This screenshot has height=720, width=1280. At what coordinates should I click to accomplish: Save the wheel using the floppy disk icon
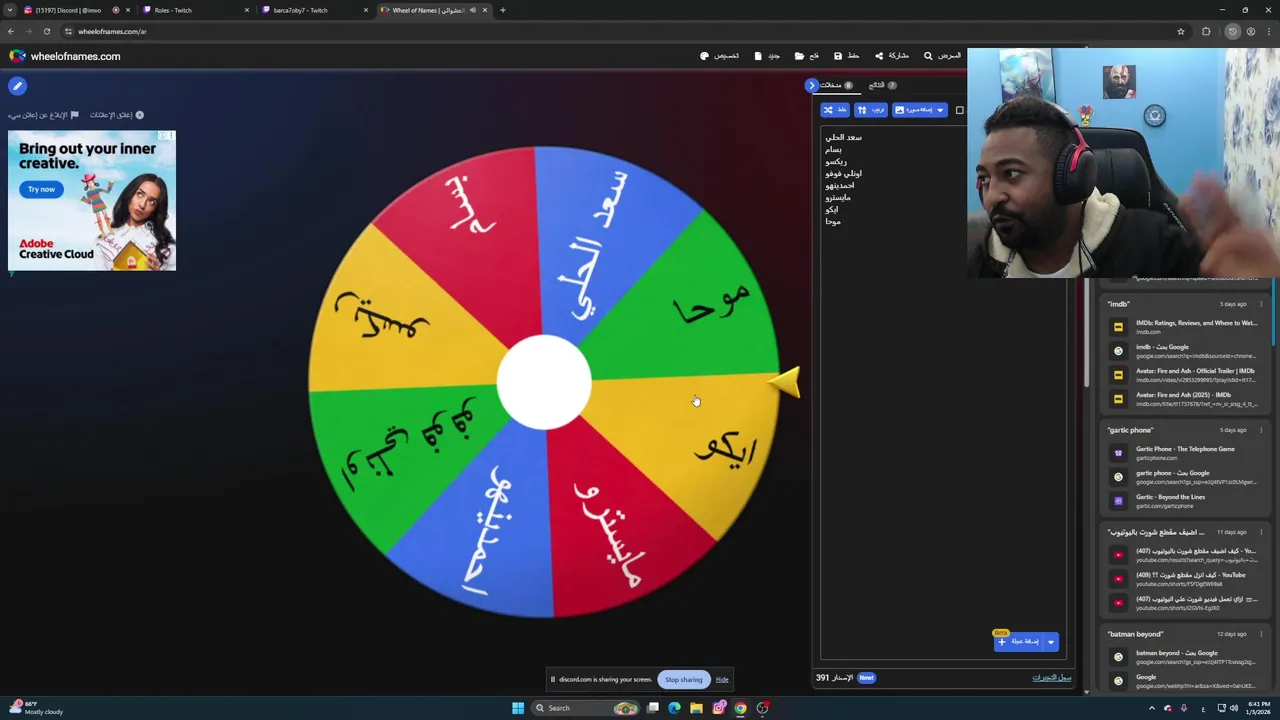pos(846,56)
